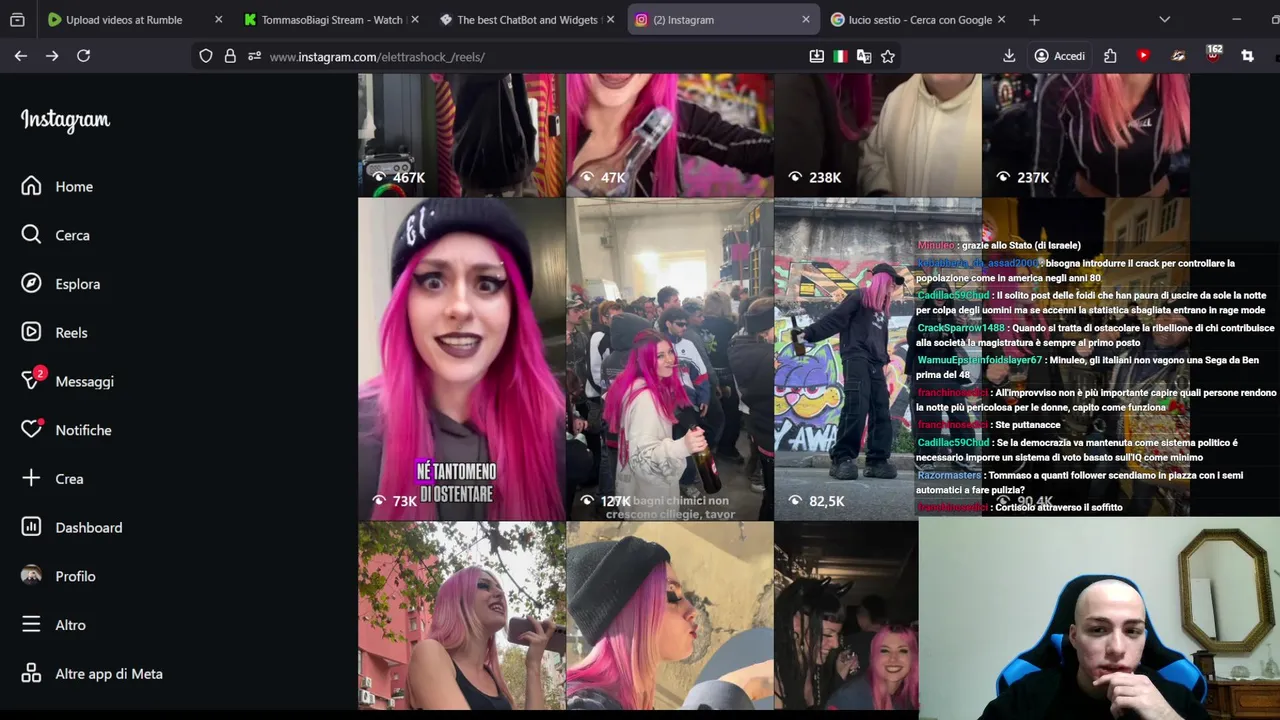1280x720 pixels.
Task: Click the WamuuEpsteinfoidslayer67 chat username
Action: (x=979, y=360)
